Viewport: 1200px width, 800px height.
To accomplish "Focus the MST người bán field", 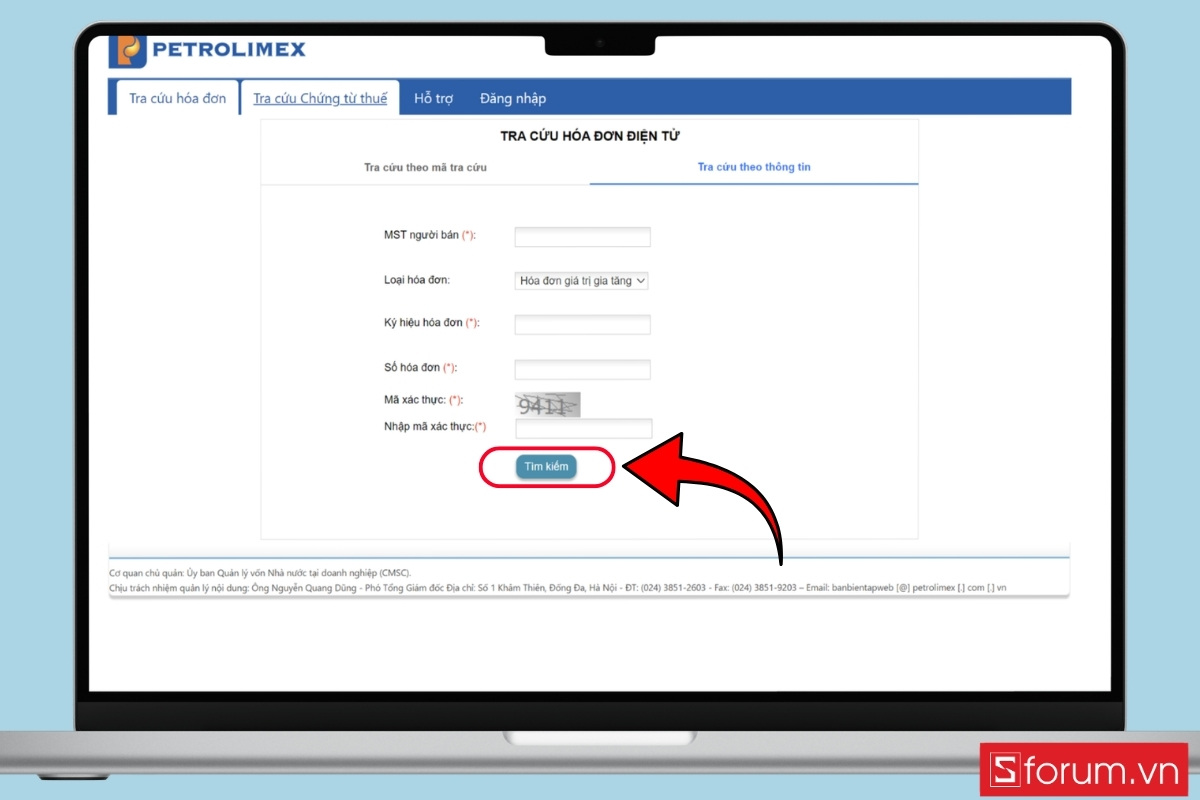I will point(582,237).
